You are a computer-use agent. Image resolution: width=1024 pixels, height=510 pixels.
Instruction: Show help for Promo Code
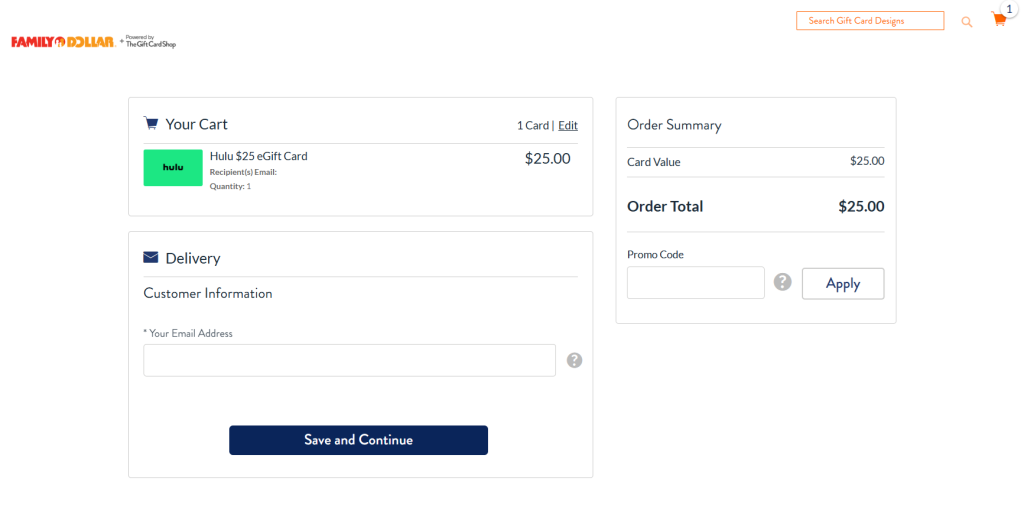(783, 282)
